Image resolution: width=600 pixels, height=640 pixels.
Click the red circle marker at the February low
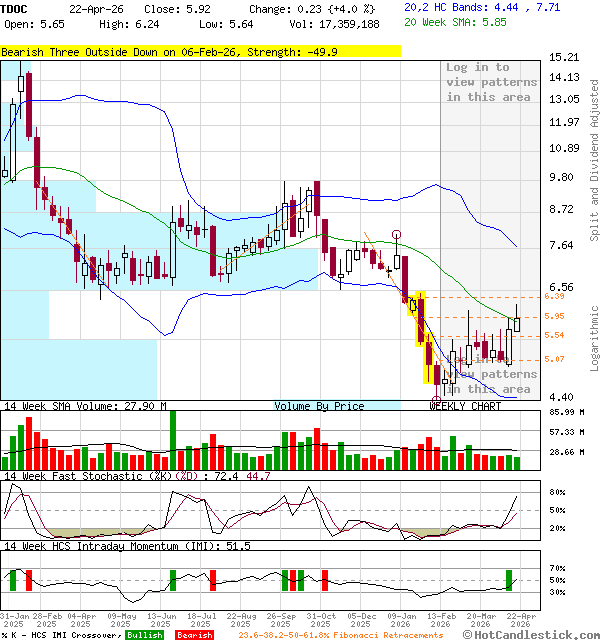point(437,400)
